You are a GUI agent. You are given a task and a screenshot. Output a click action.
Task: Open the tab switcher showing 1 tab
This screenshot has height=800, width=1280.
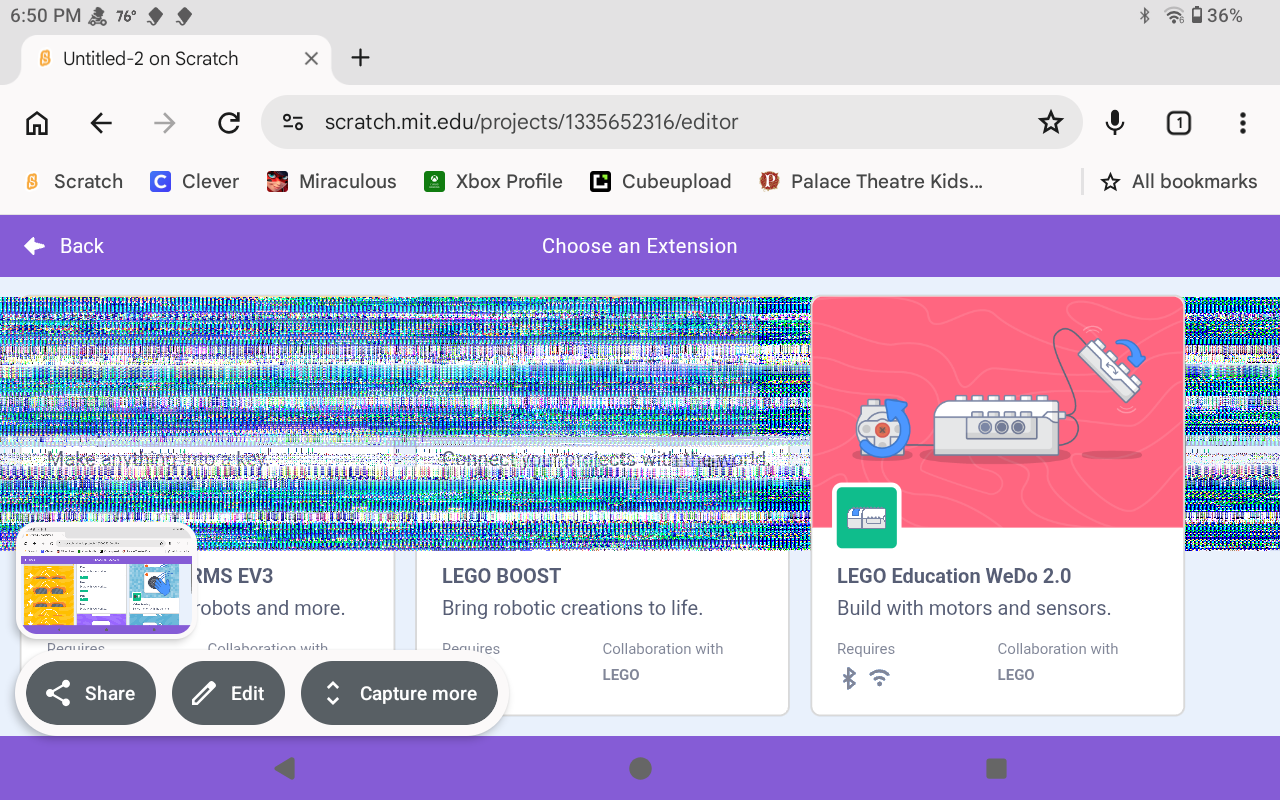1179,123
